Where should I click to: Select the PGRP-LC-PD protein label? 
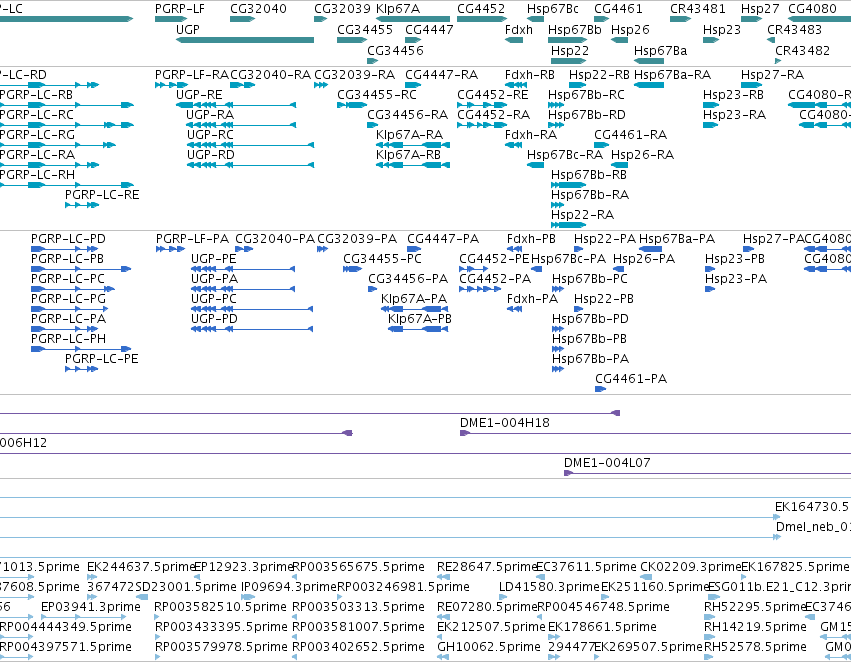point(68,239)
